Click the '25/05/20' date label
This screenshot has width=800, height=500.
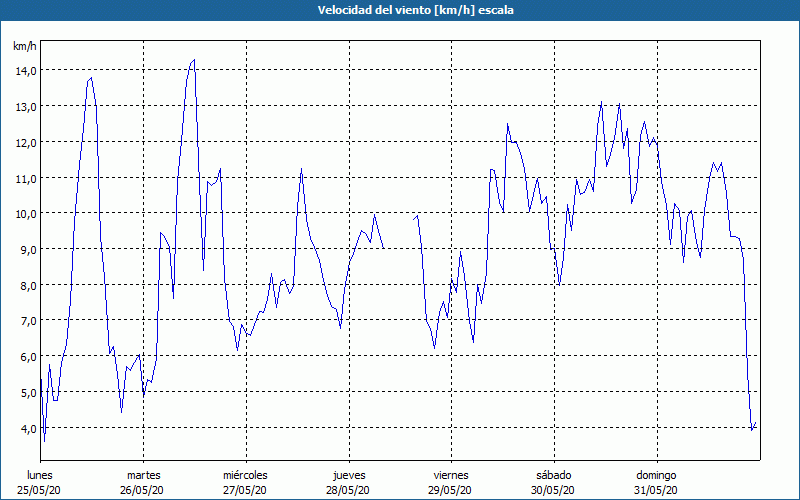click(39, 490)
